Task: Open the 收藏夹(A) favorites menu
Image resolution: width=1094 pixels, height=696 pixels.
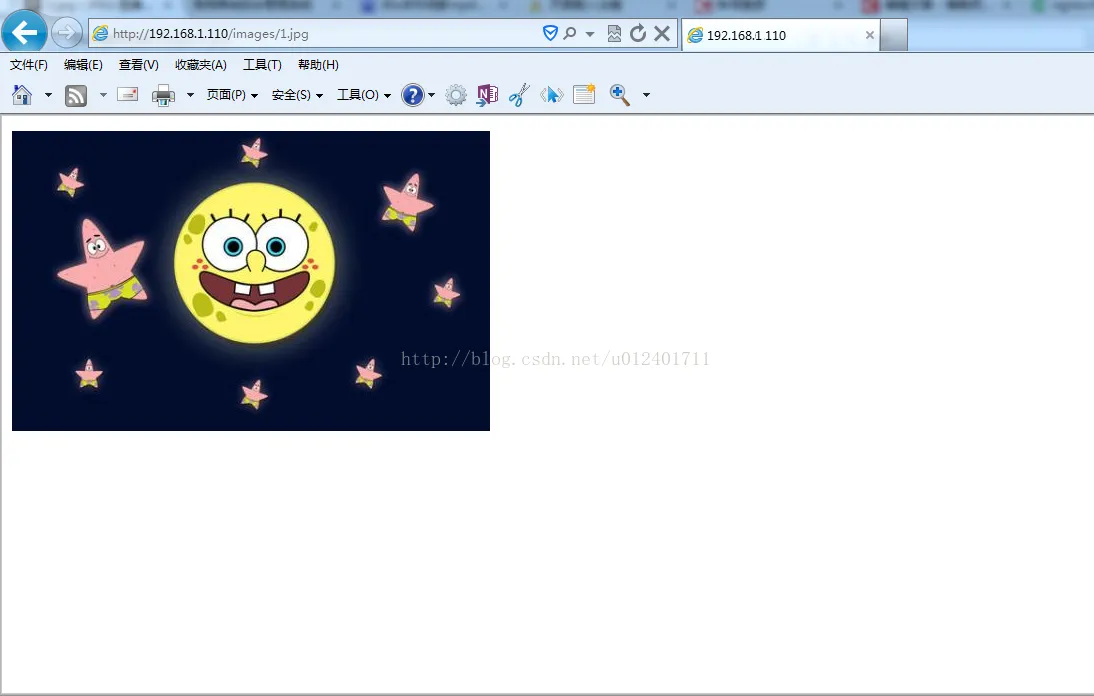Action: pos(200,65)
